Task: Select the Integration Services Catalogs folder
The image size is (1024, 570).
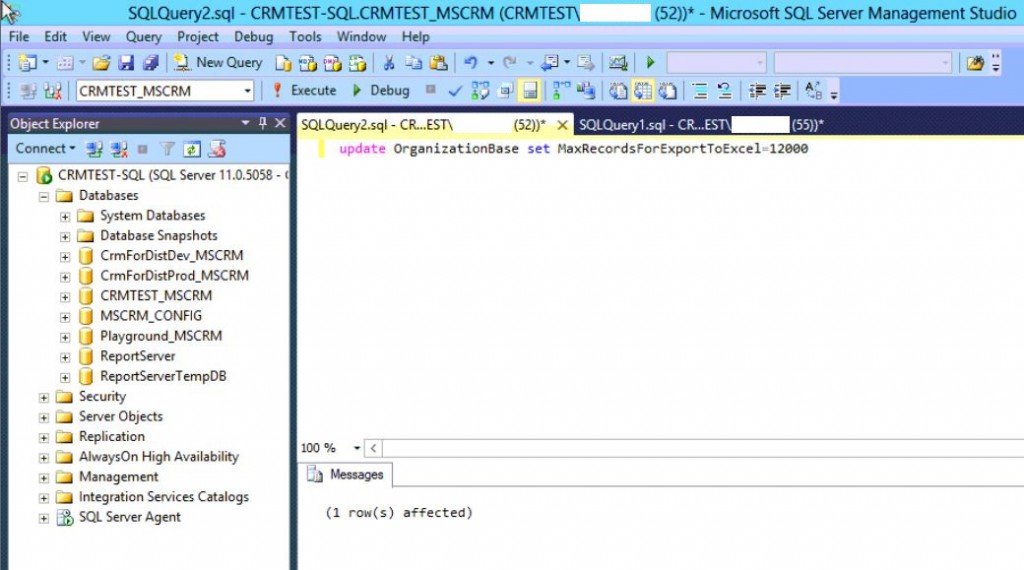Action: click(164, 497)
